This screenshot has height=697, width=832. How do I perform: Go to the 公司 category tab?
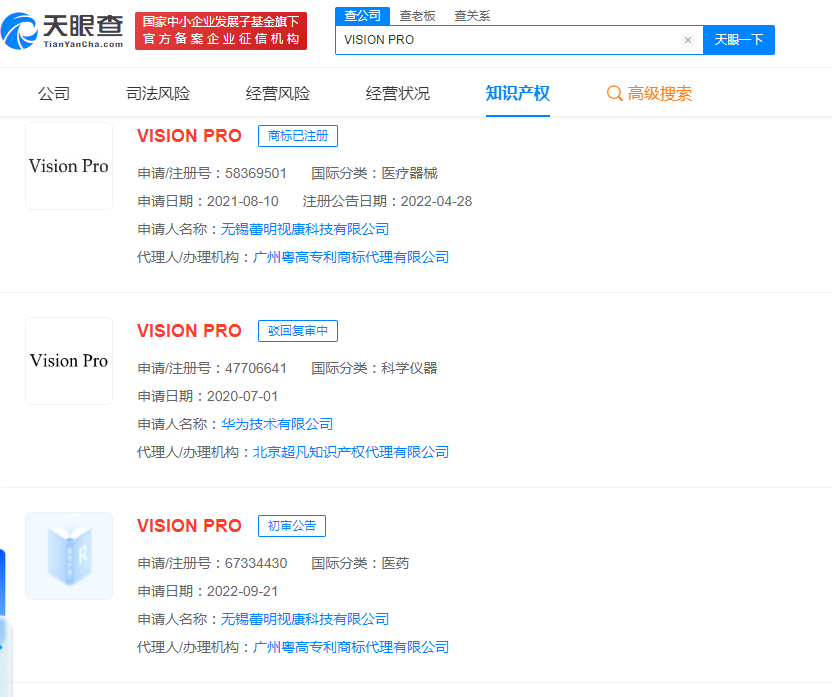coord(54,94)
